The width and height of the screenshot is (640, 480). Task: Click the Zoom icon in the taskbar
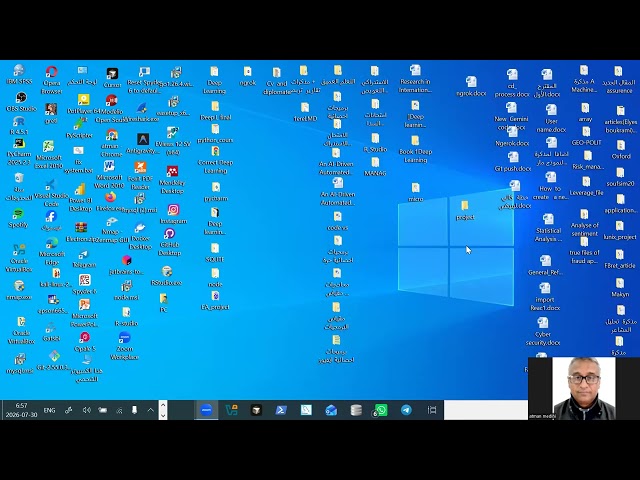click(x=207, y=410)
